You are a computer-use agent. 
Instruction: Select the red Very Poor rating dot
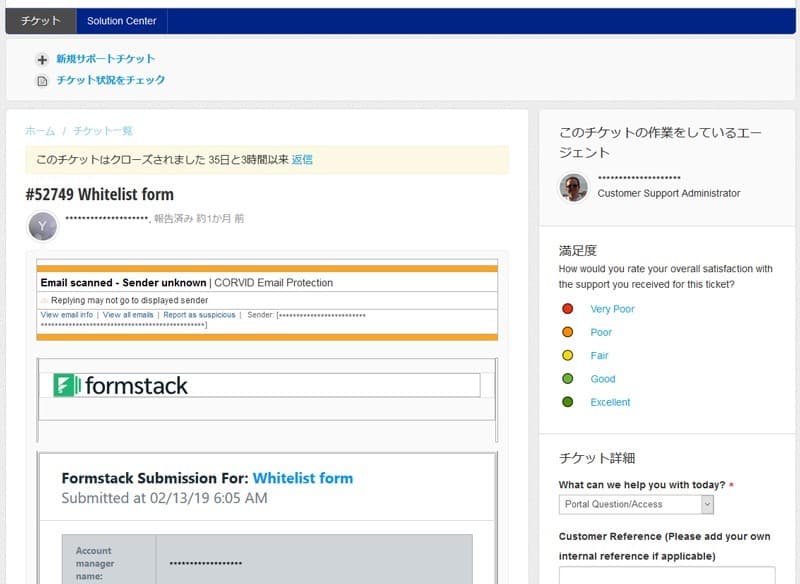point(567,309)
